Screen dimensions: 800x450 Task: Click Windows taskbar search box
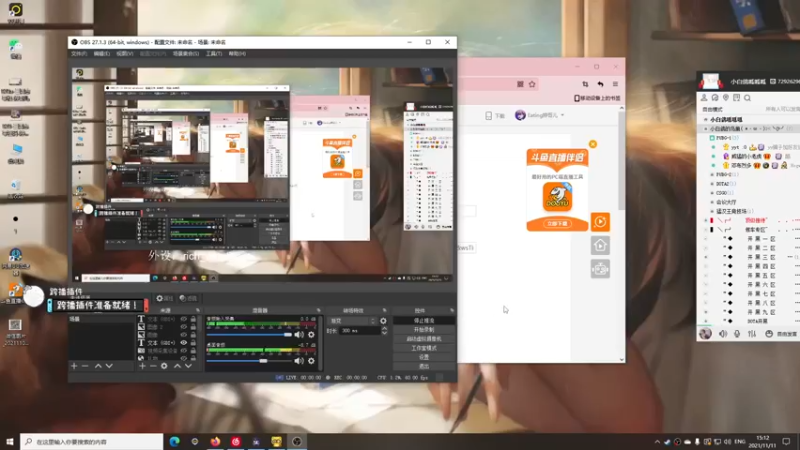point(92,441)
